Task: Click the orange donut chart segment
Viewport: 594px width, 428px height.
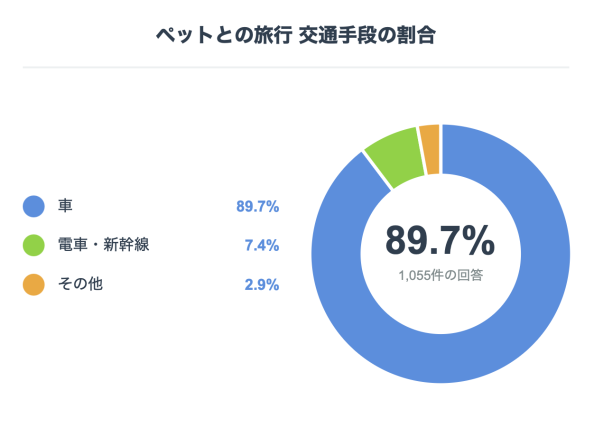Action: [431, 150]
